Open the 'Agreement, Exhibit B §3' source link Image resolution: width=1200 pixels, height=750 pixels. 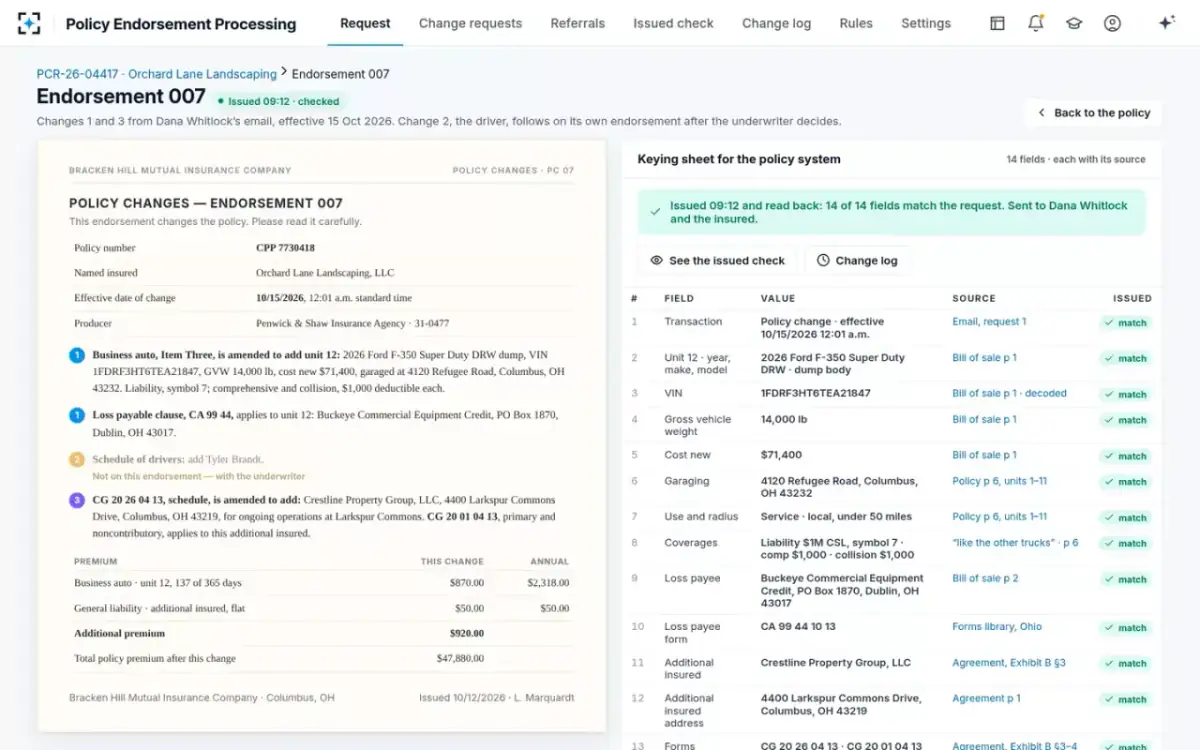click(x=1009, y=663)
